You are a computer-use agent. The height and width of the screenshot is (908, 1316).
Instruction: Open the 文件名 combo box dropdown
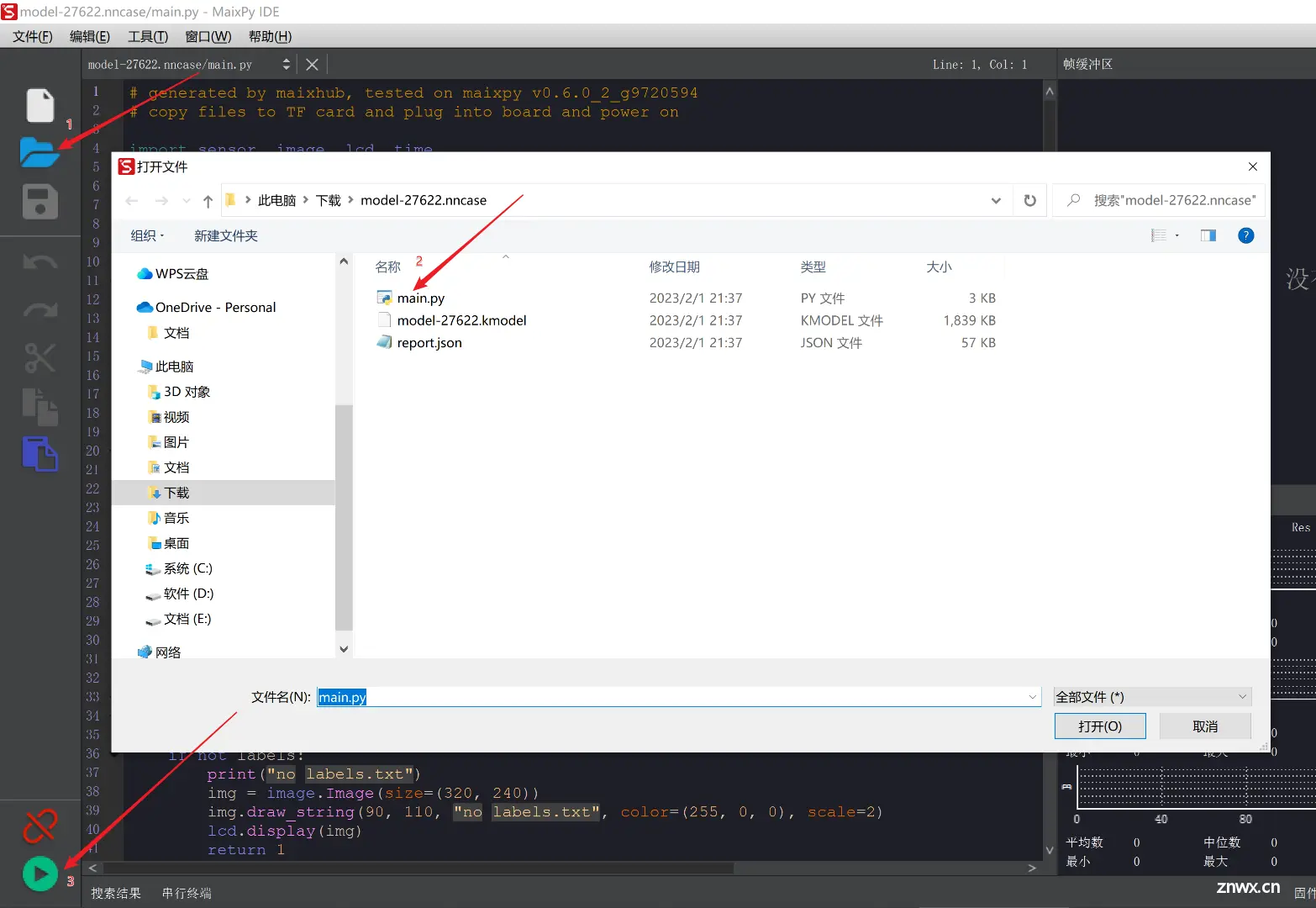coord(1033,697)
